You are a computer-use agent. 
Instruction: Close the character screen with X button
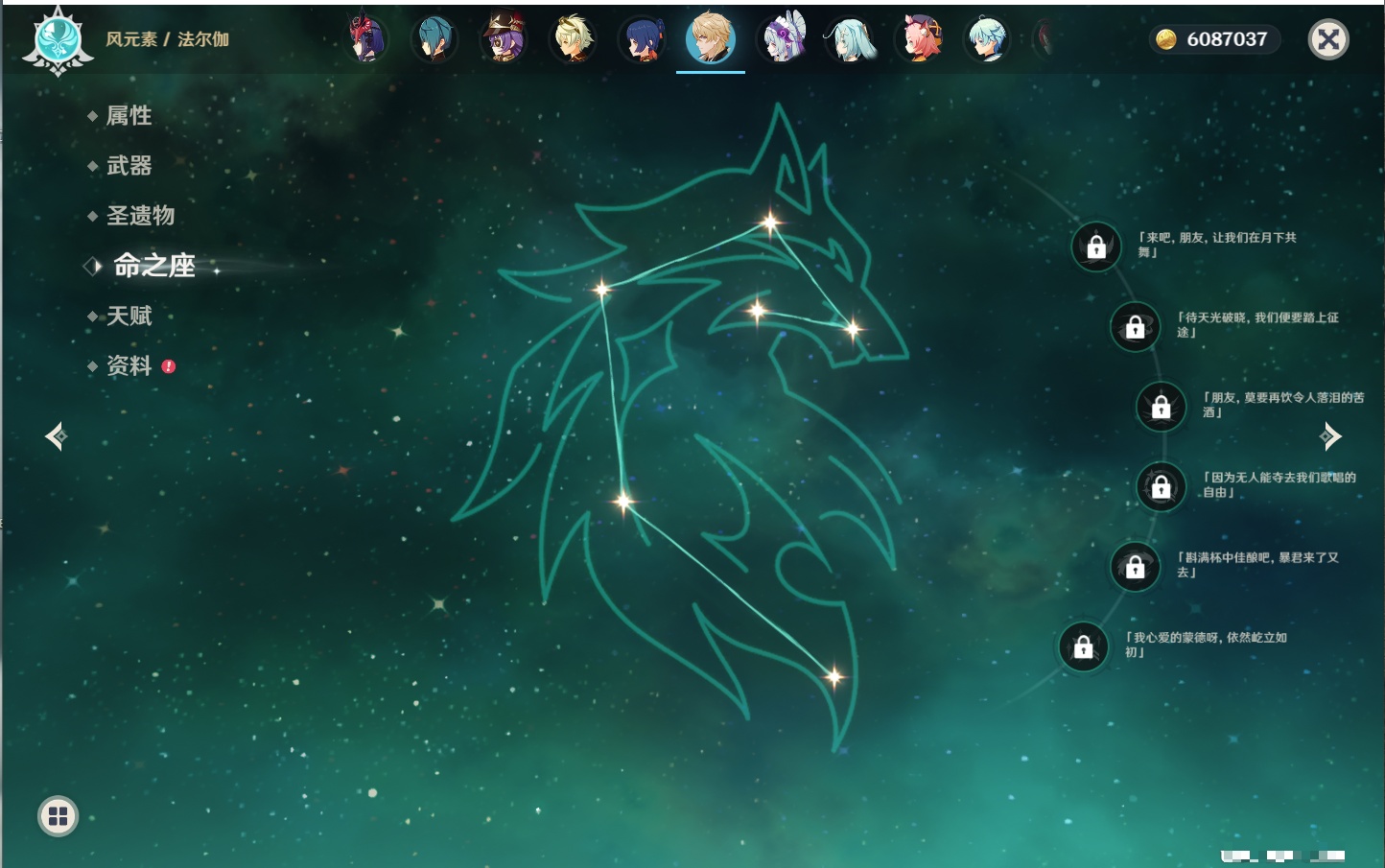point(1328,39)
